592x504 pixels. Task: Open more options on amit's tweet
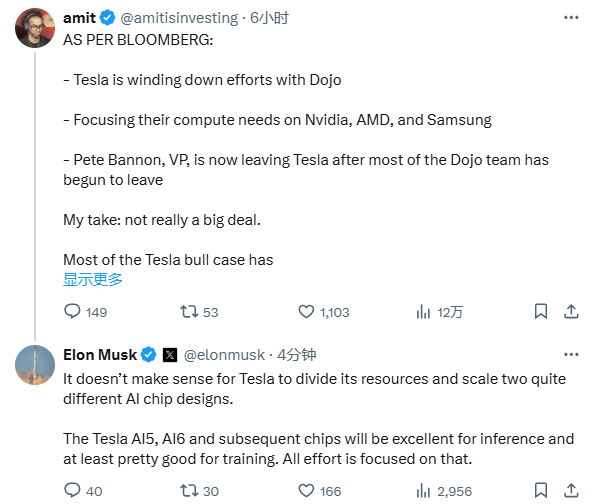pos(571,17)
